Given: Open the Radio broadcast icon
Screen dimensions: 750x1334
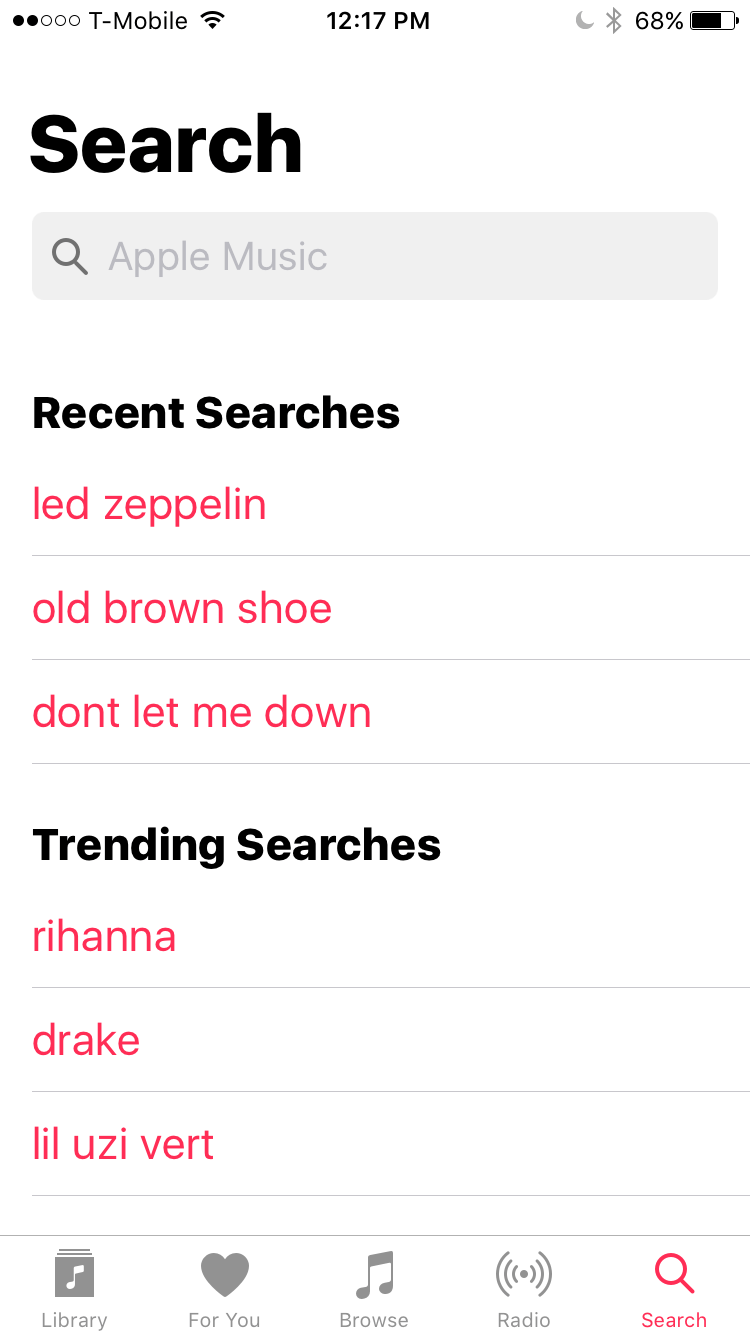Looking at the screenshot, I should (x=524, y=1272).
